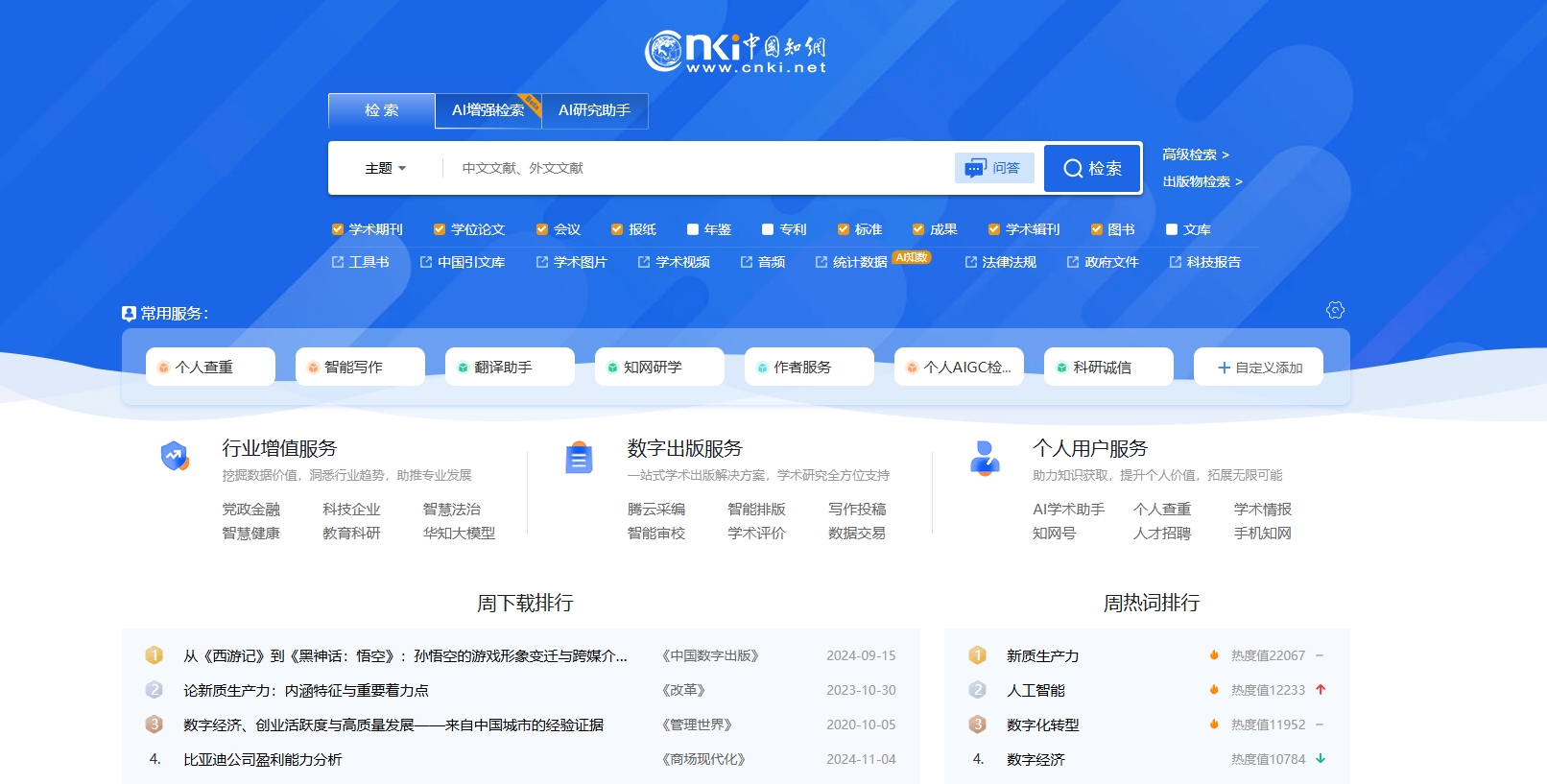This screenshot has width=1547, height=784.
Task: Click the 数字出版服务 document icon
Action: coord(579,459)
